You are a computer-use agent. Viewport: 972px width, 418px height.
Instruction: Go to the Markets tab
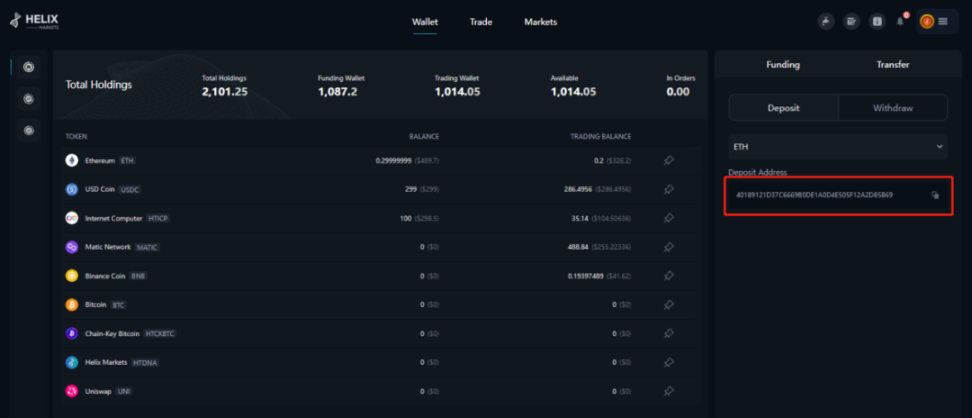[x=541, y=22]
